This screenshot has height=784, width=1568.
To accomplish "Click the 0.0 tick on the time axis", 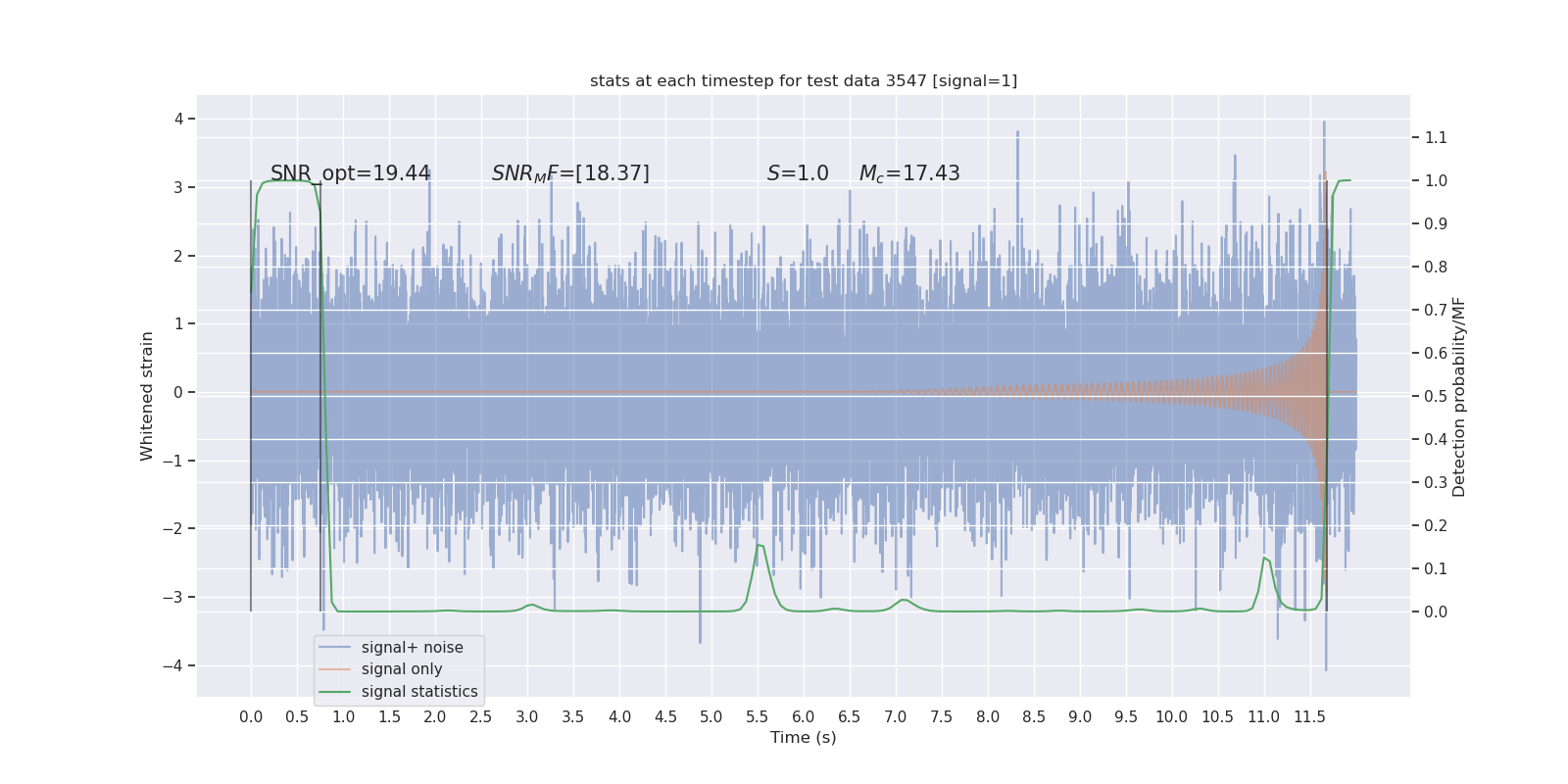I will tap(251, 716).
